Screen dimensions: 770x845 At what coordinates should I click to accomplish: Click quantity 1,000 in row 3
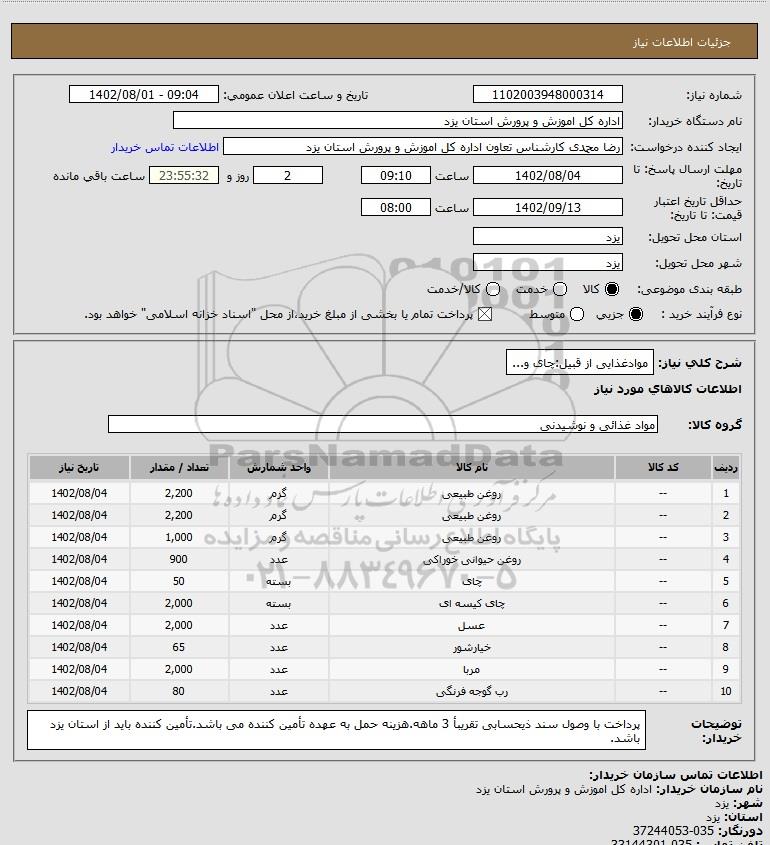tap(178, 537)
